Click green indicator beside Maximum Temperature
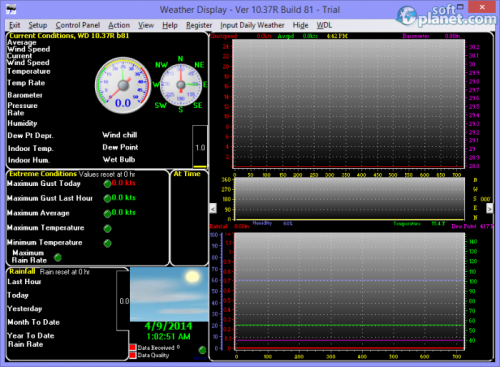The height and width of the screenshot is (367, 500). click(107, 228)
